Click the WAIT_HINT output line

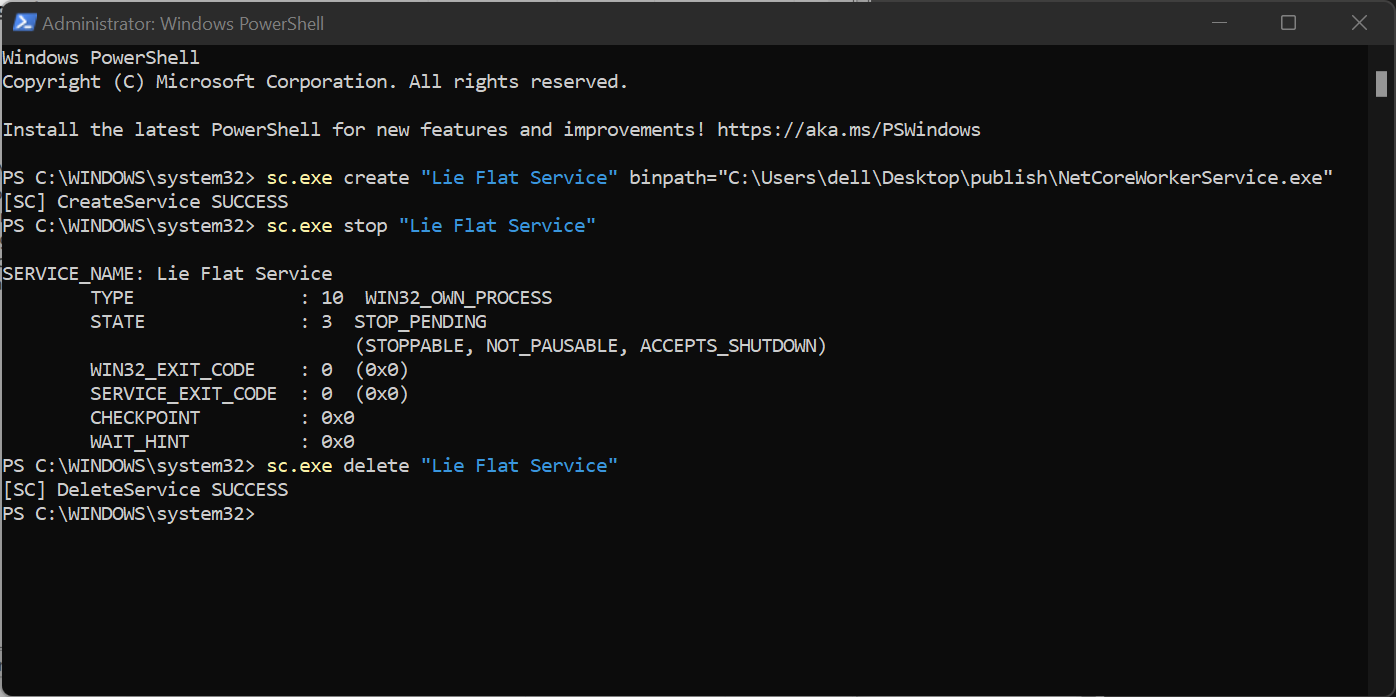click(222, 442)
